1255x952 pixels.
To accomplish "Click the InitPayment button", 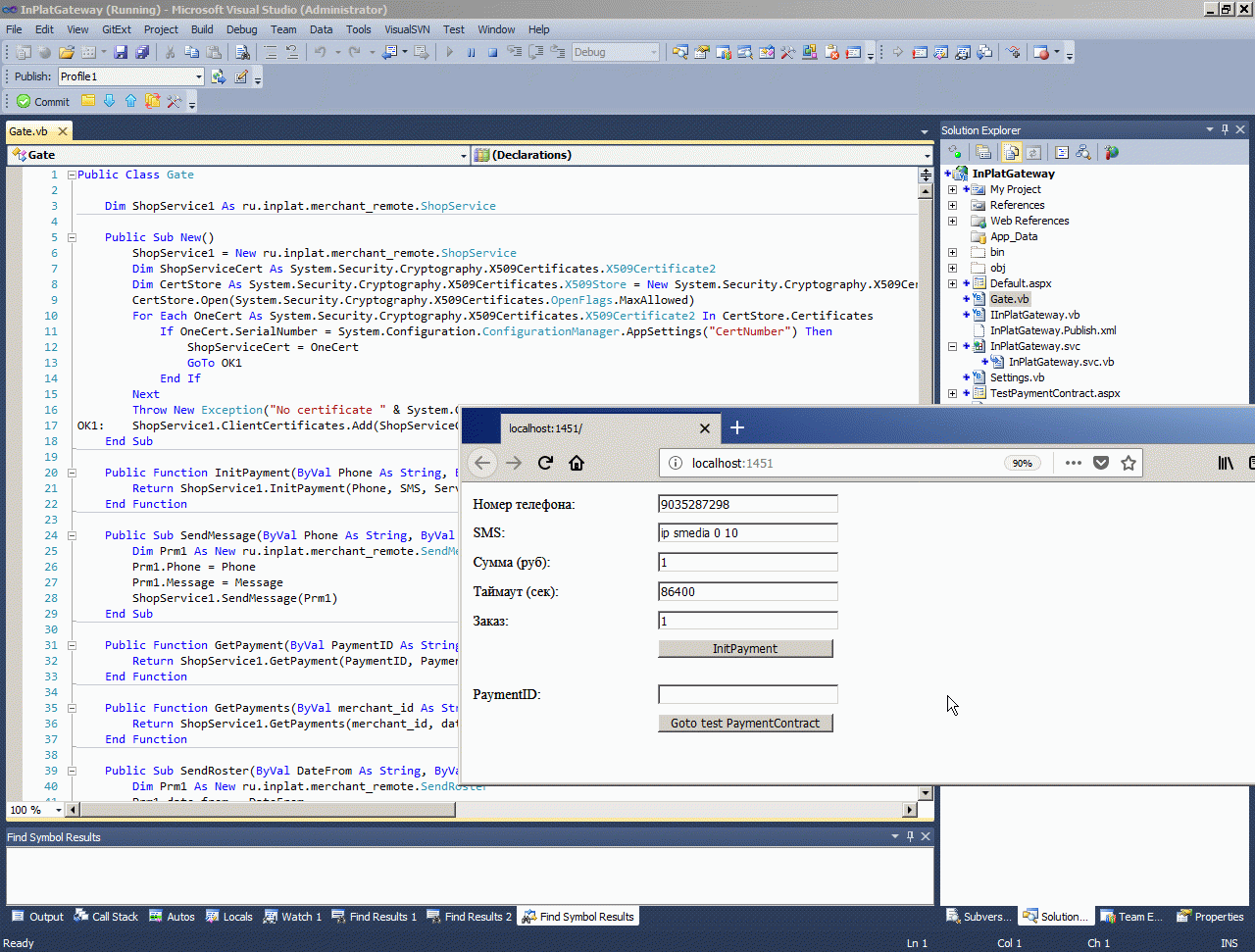I will click(x=745, y=649).
